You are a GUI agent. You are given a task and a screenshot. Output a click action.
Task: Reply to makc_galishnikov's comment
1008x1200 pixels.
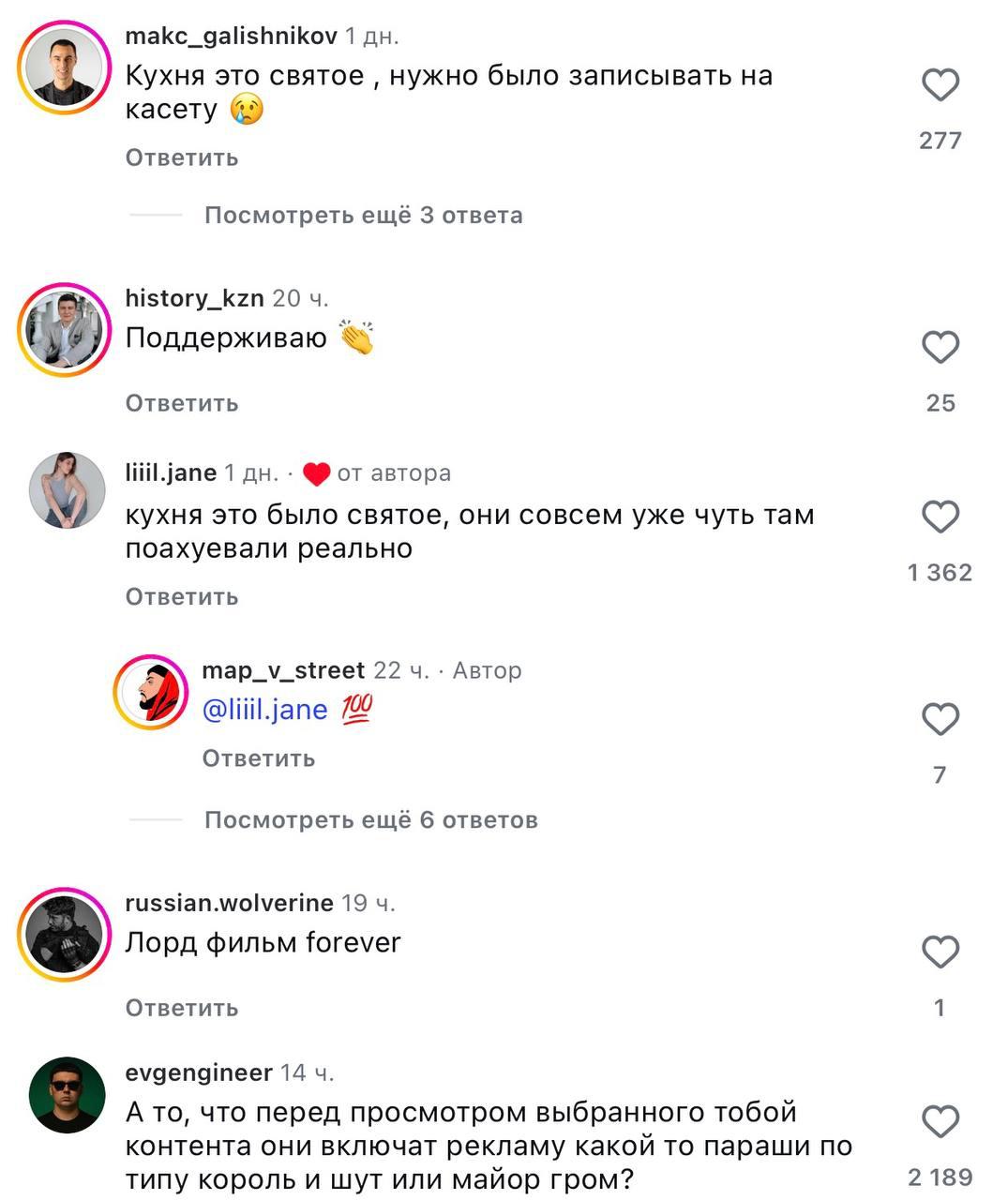[x=182, y=157]
